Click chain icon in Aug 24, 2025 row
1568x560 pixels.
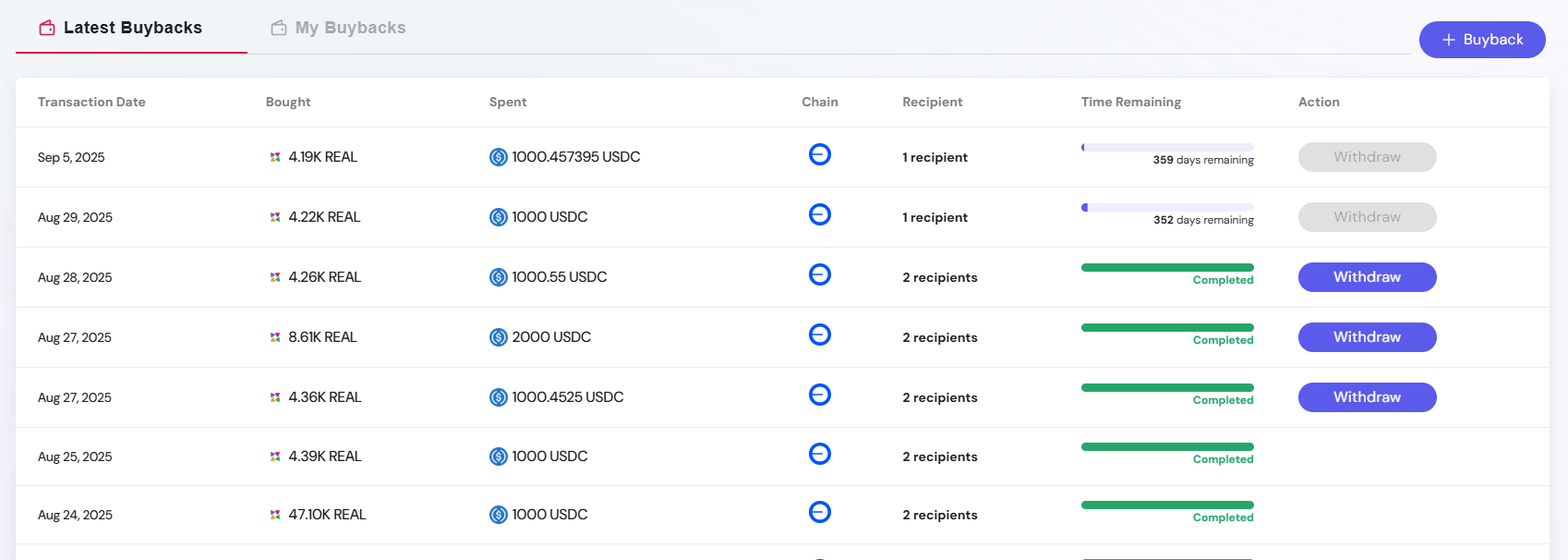(x=819, y=512)
